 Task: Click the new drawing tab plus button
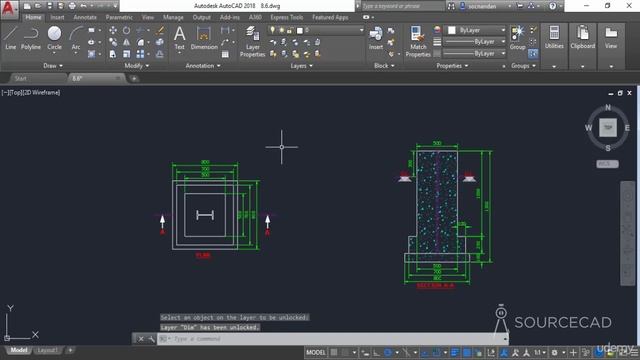134,78
